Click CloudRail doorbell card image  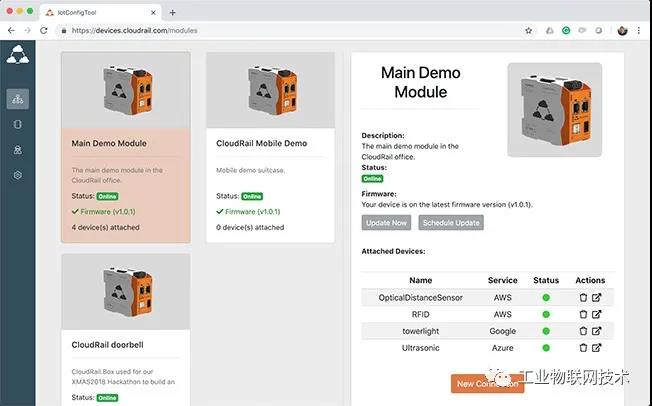coord(126,292)
